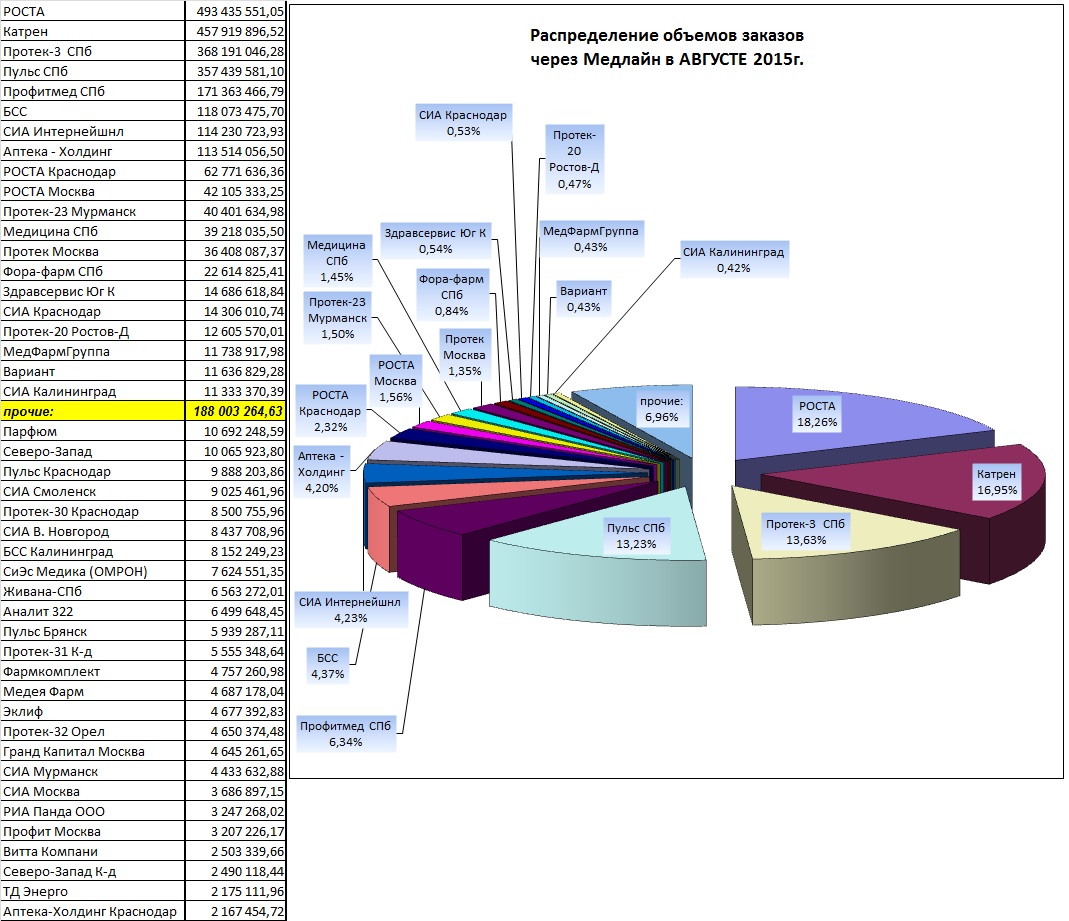Select the 'Здравсервис Юг К 0,54%' data label
The image size is (1069, 921).
[436, 241]
